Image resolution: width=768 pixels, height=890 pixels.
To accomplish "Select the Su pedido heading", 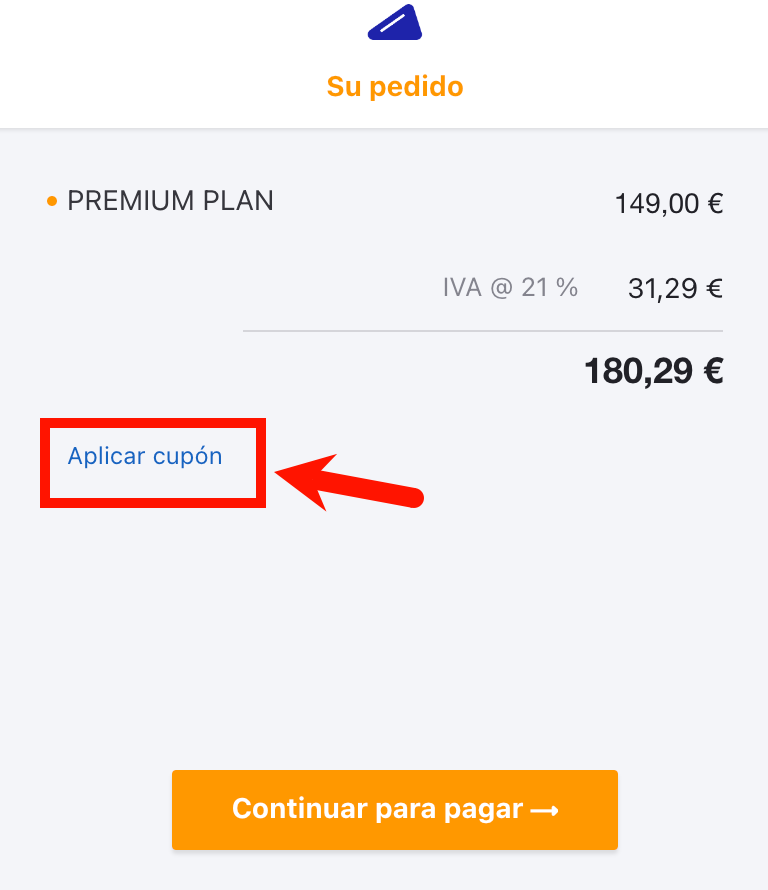I will click(395, 87).
